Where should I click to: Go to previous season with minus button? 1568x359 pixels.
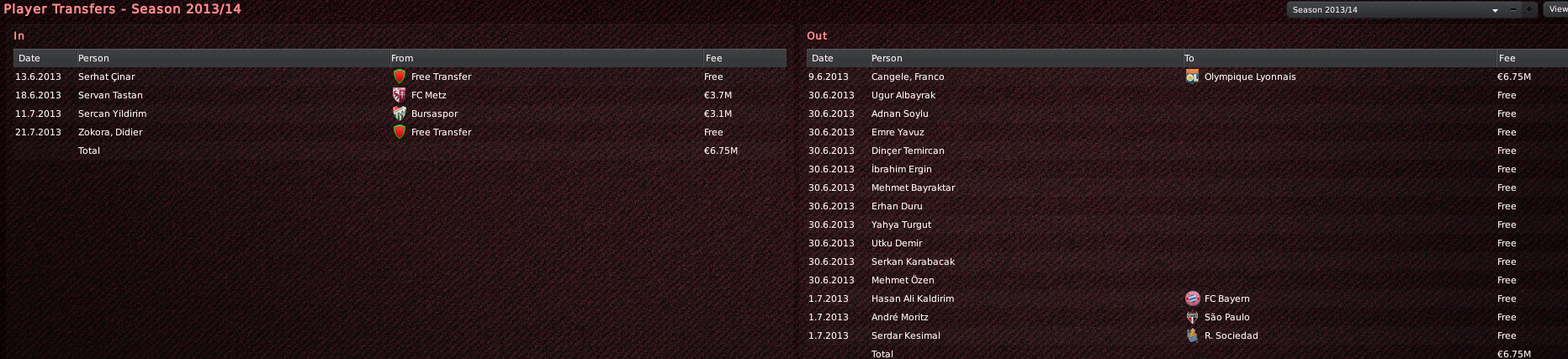point(1512,10)
